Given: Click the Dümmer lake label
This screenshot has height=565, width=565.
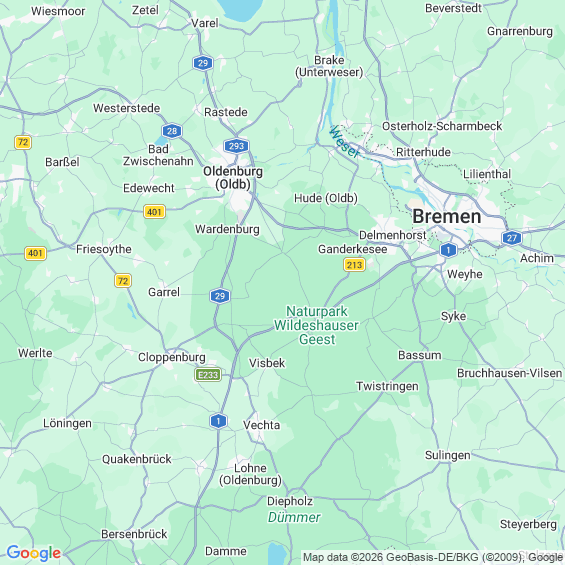Looking at the screenshot, I should coord(294,517).
